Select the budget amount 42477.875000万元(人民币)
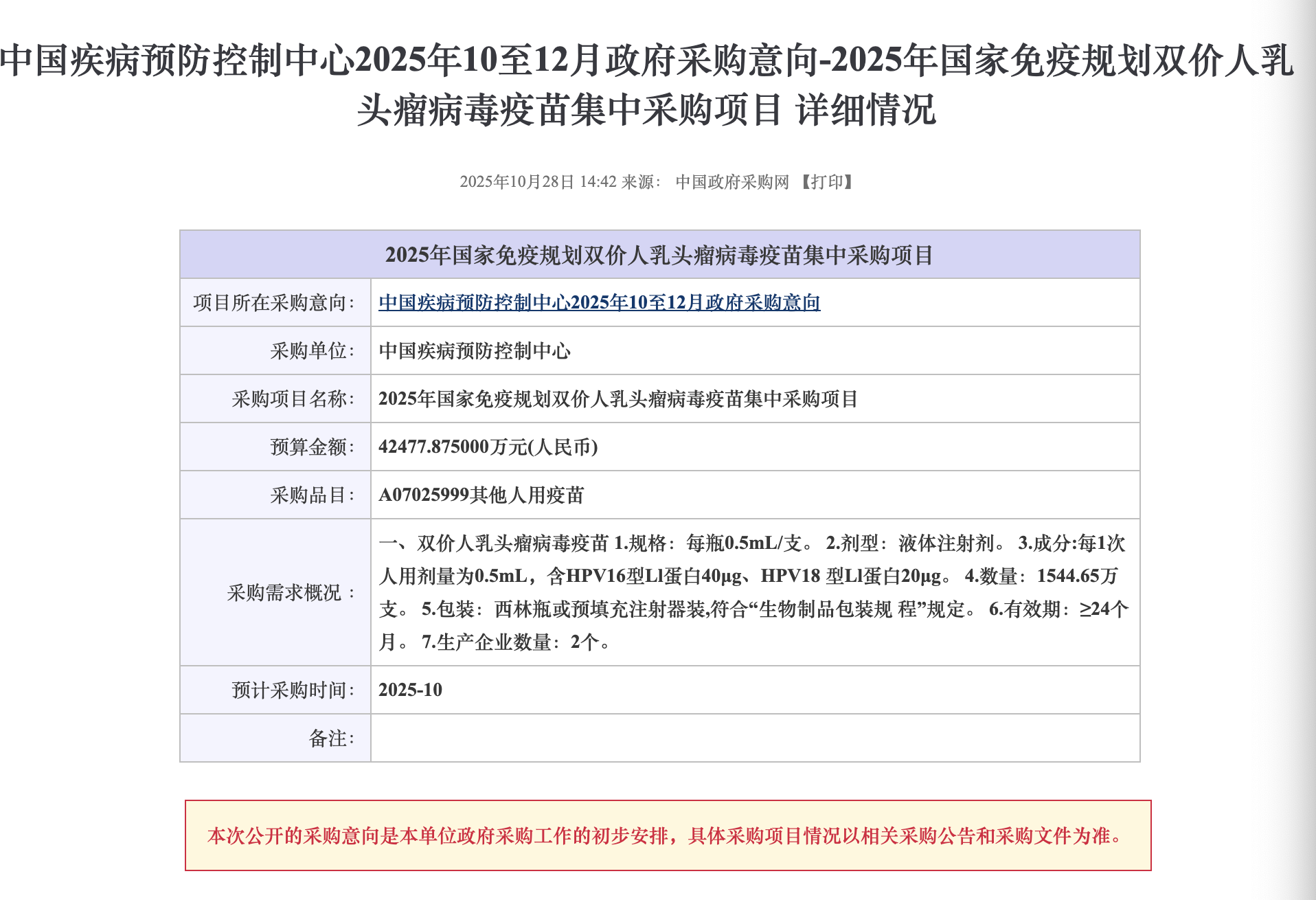Viewport: 1316px width, 900px height. pyautogui.click(x=489, y=446)
